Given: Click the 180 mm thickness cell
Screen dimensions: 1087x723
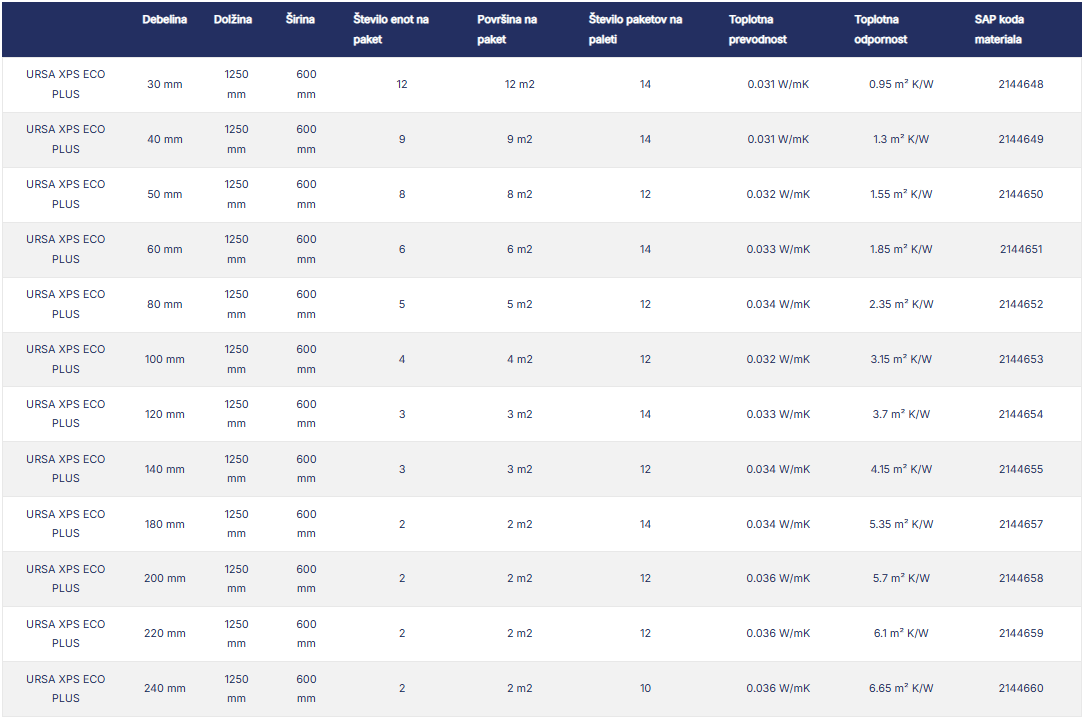Looking at the screenshot, I should (165, 524).
